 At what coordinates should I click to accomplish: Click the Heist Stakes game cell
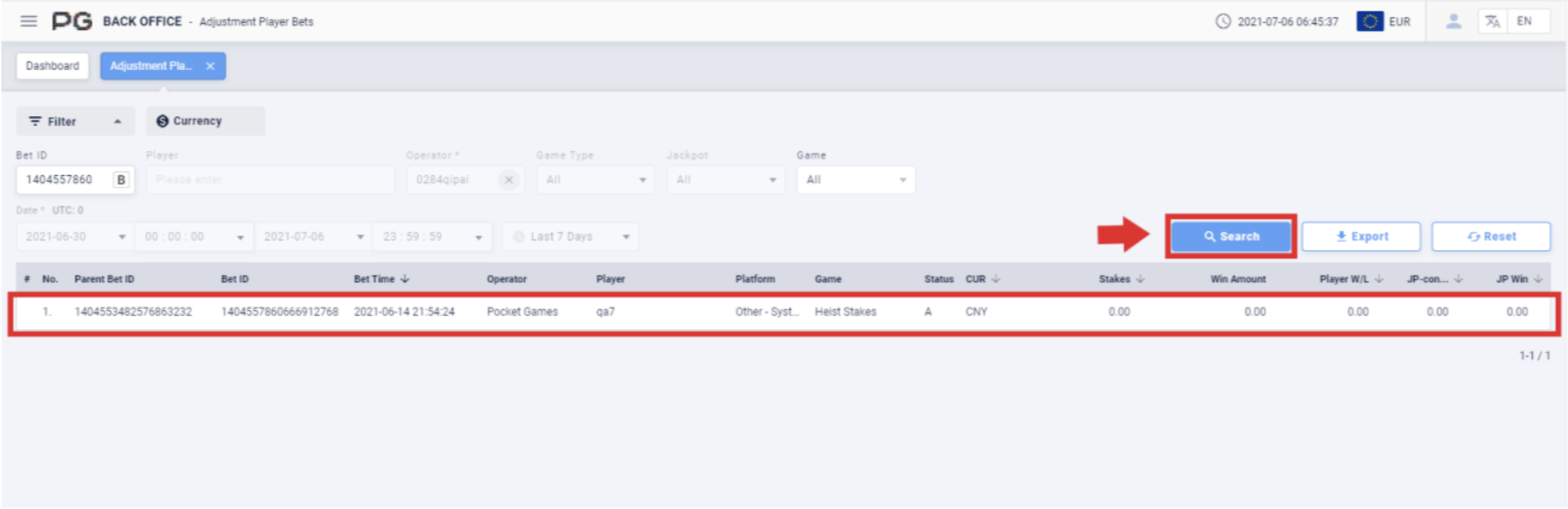point(846,312)
